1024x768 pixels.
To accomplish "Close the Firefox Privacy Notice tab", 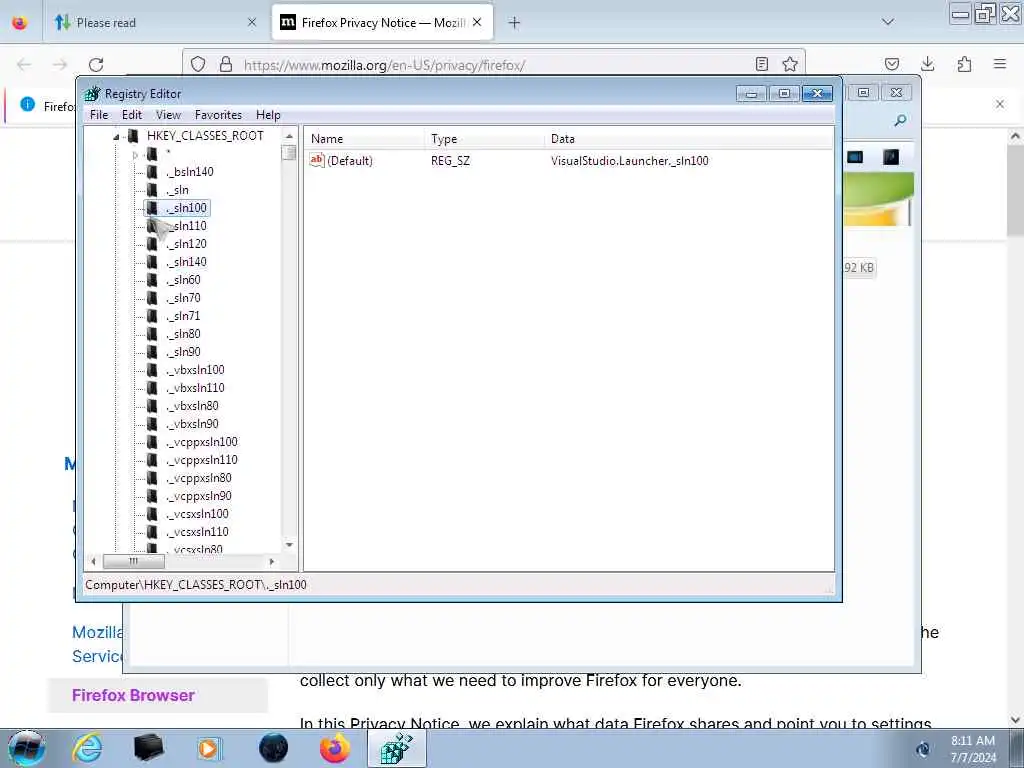I will (x=477, y=22).
